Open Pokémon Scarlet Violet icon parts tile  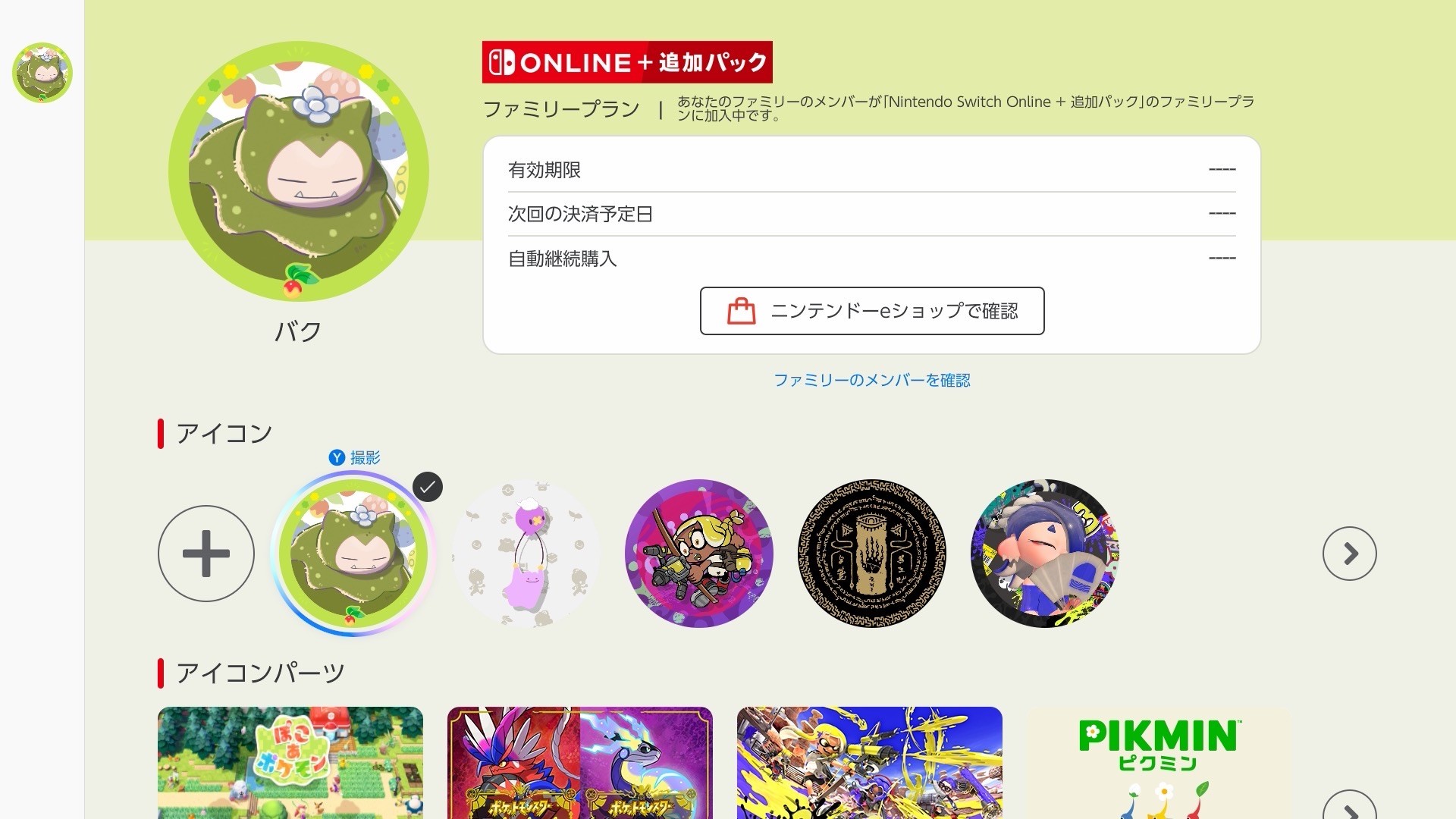[580, 763]
